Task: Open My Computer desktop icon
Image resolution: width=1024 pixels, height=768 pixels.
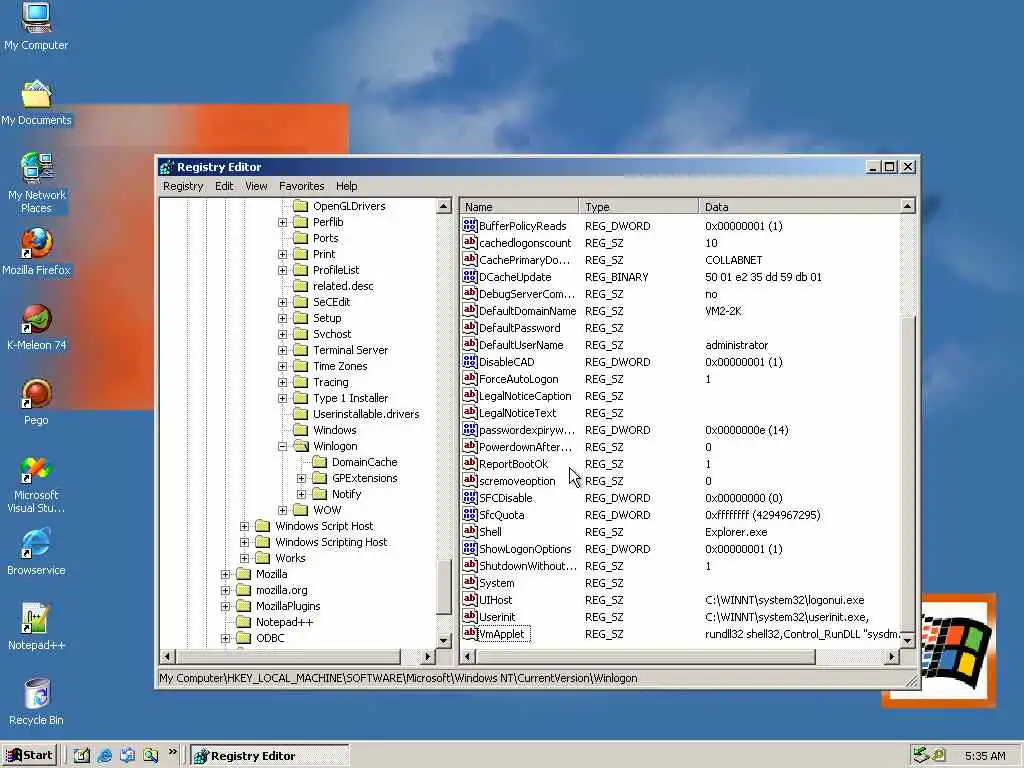Action: (x=36, y=18)
